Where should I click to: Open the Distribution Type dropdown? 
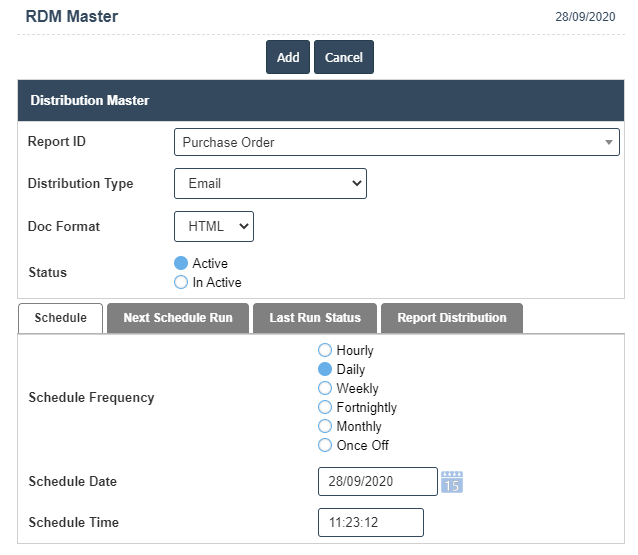point(270,184)
